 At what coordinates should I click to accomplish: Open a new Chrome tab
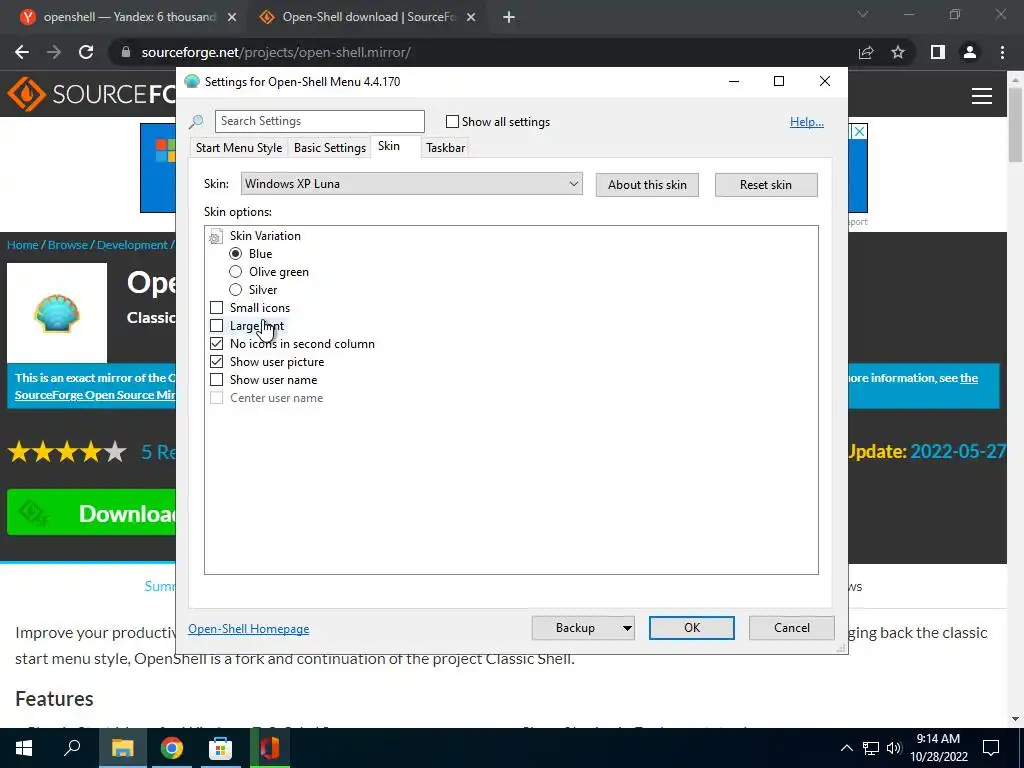pos(509,17)
